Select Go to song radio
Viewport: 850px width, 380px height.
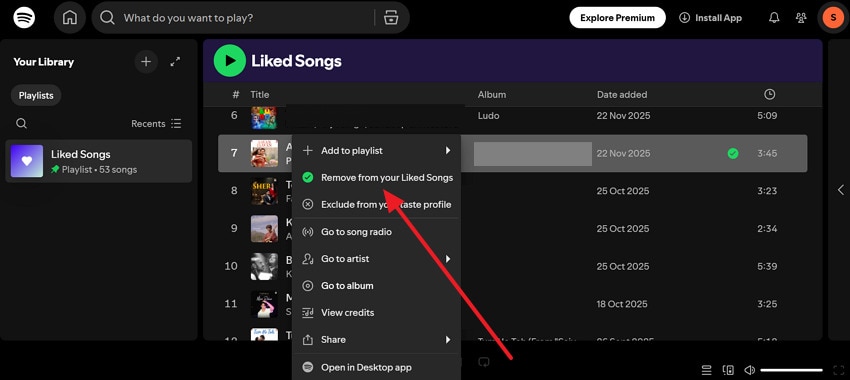[376, 232]
